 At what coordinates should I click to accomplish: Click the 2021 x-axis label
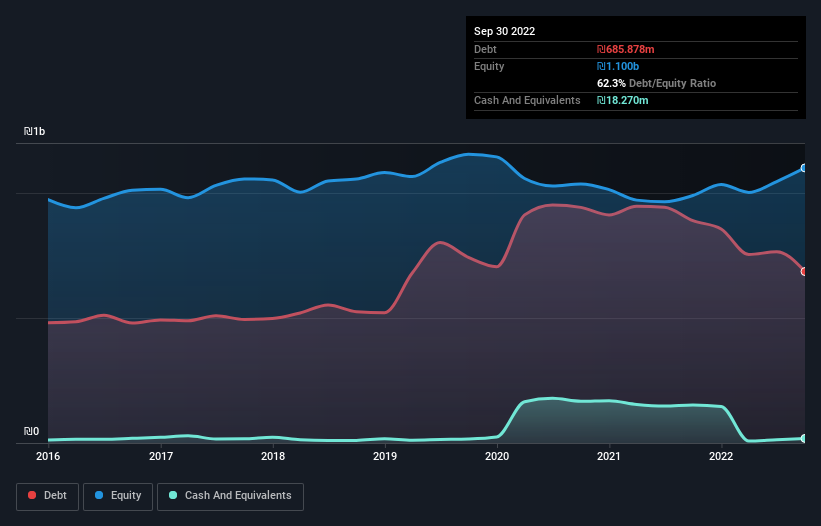608,456
